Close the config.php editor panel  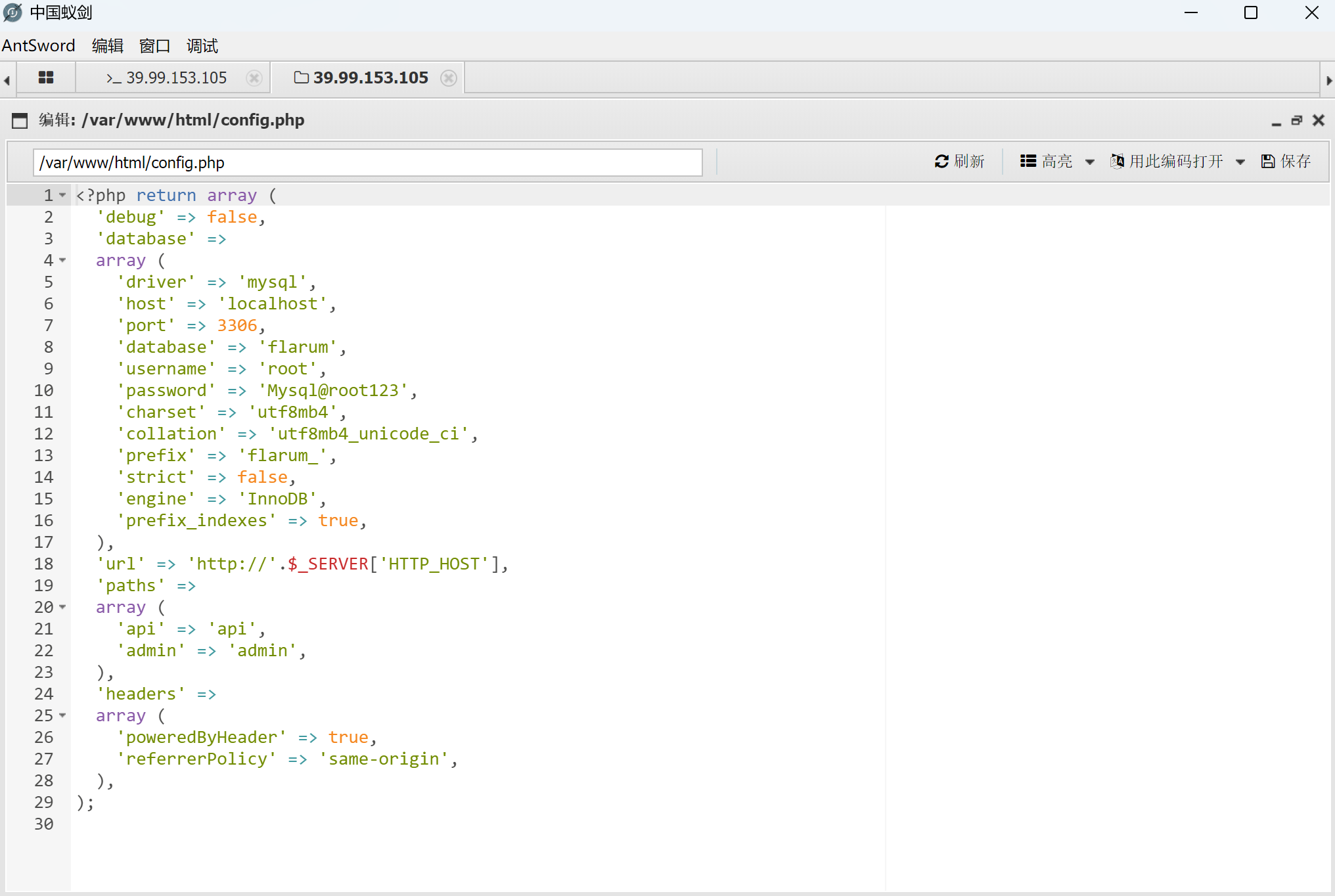(x=1318, y=120)
